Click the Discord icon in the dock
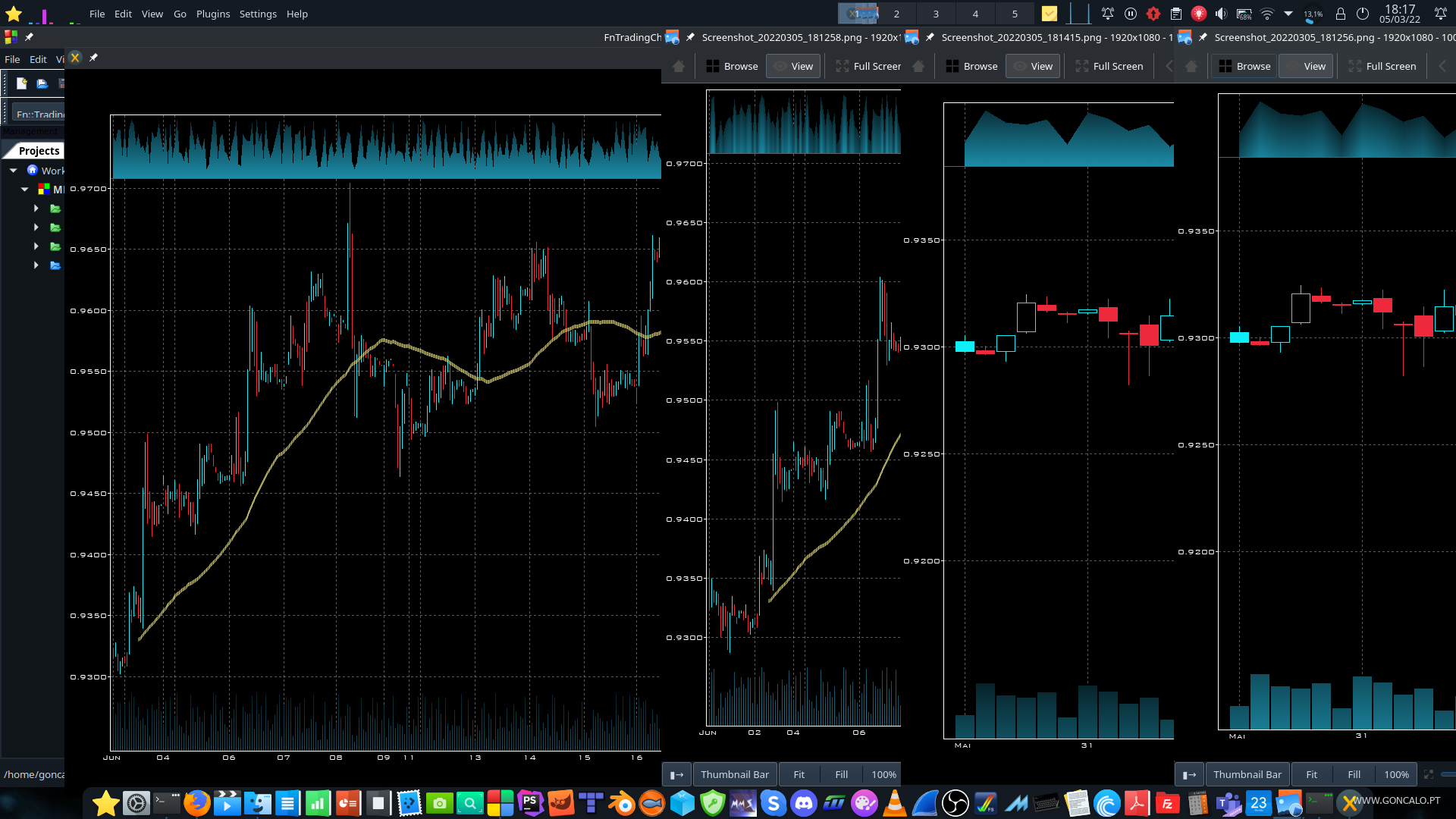The height and width of the screenshot is (819, 1456). pos(804,803)
